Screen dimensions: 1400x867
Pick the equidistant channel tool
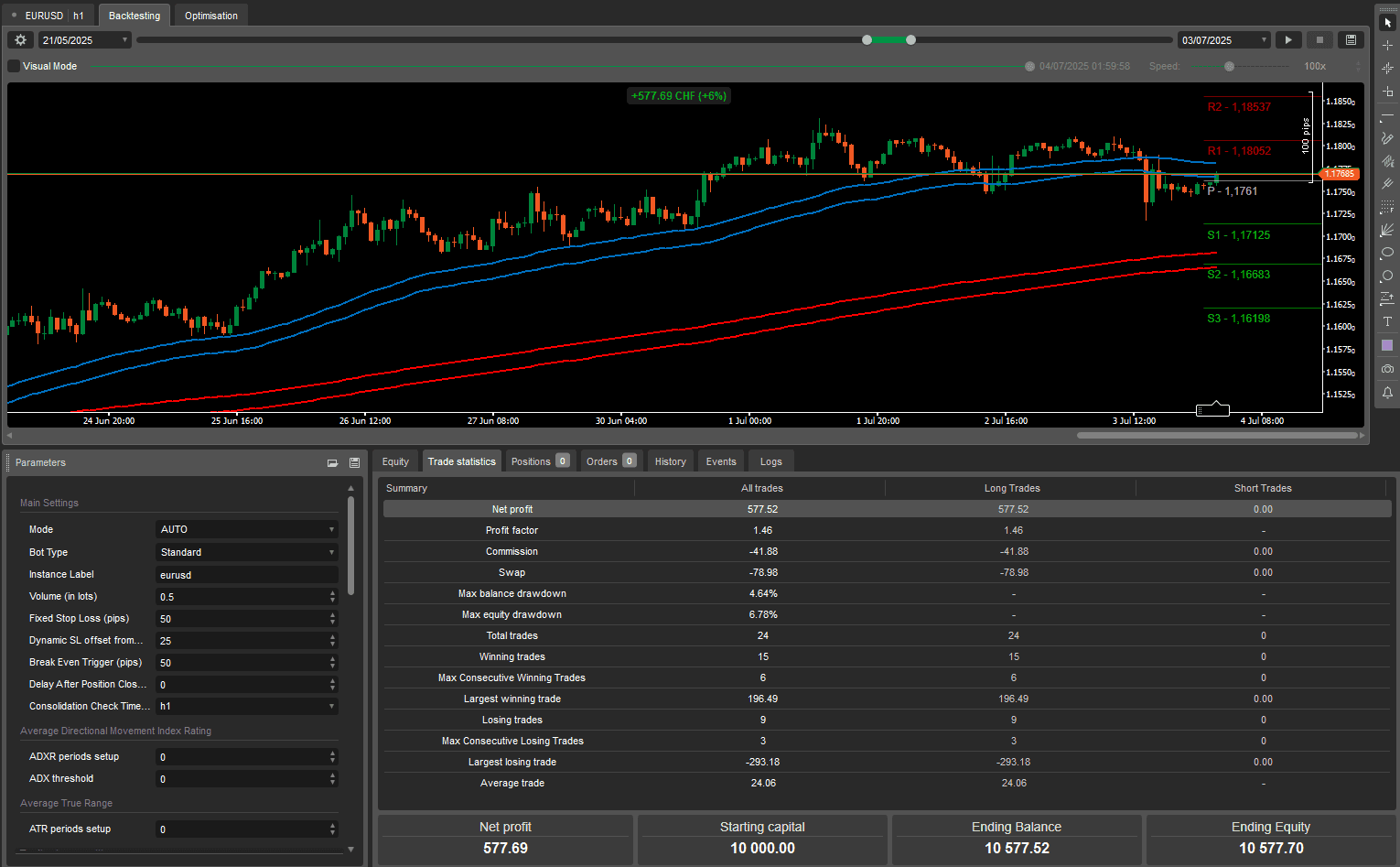click(x=1387, y=161)
